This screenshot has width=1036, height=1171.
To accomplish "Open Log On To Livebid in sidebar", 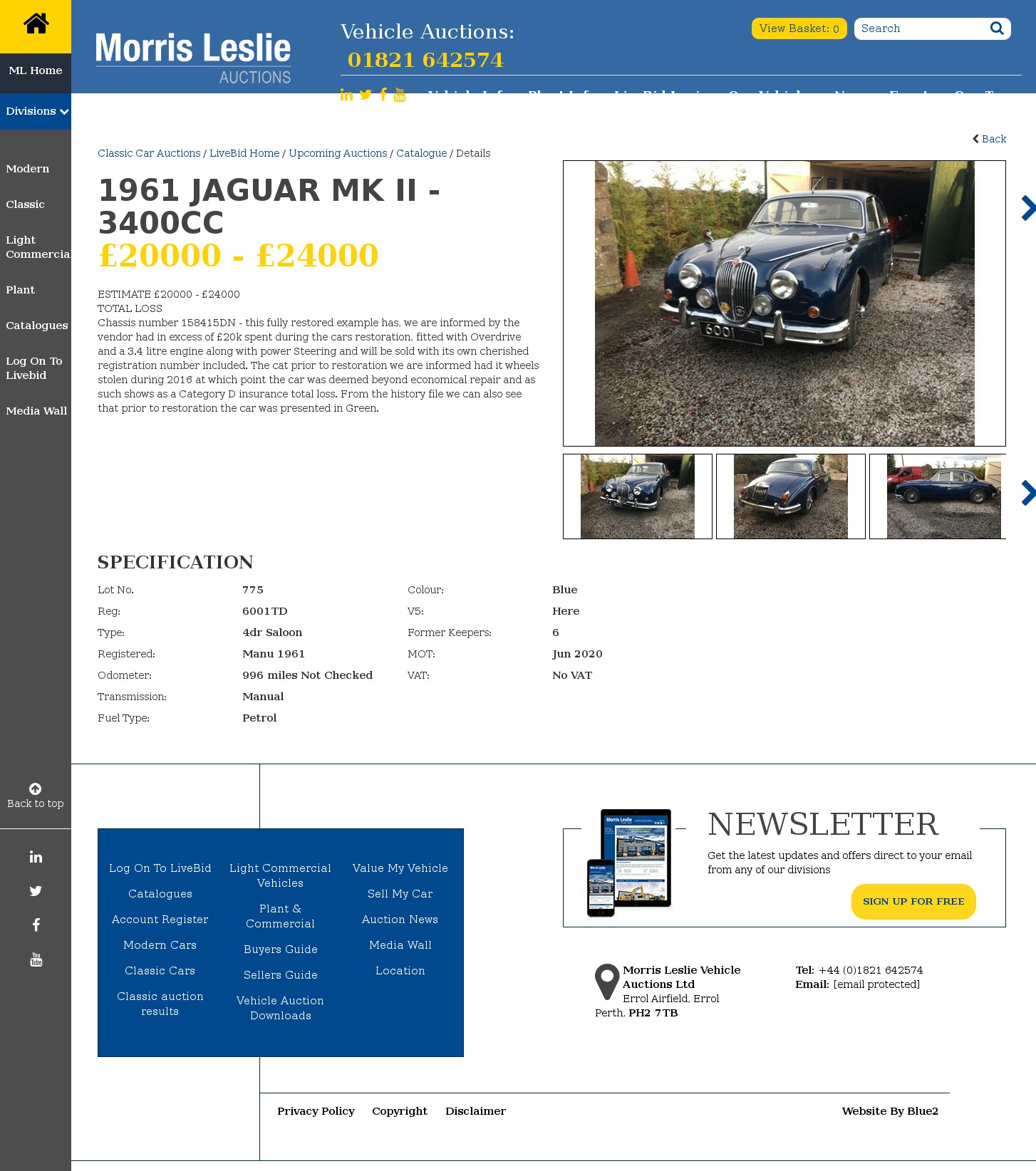I will click(34, 368).
